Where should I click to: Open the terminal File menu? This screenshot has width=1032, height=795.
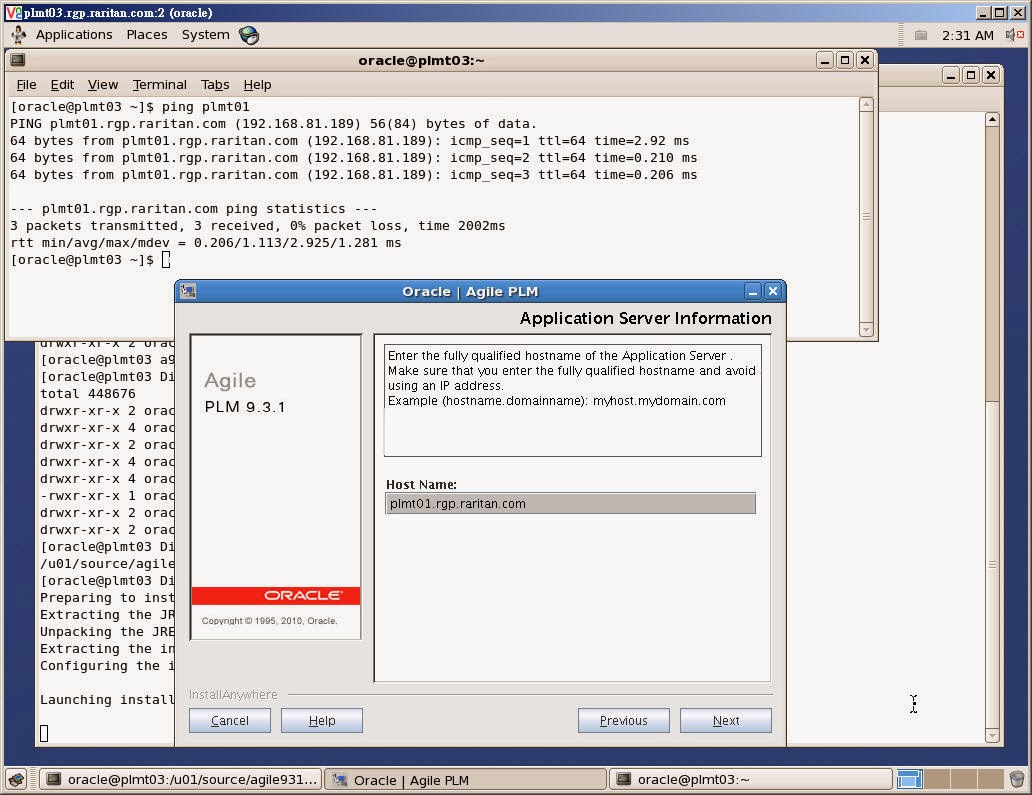click(x=26, y=85)
